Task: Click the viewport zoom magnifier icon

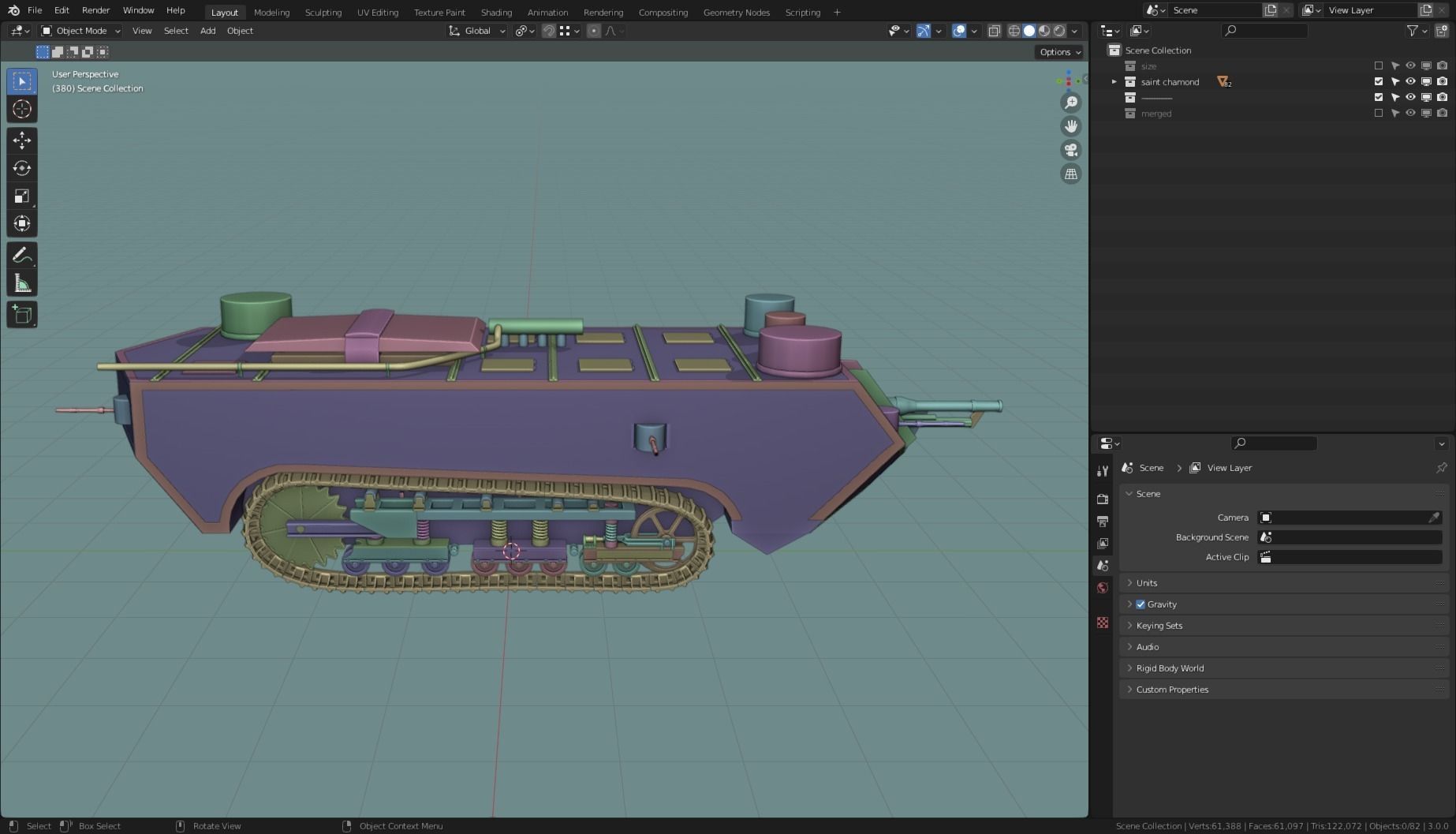Action: 1070,103
